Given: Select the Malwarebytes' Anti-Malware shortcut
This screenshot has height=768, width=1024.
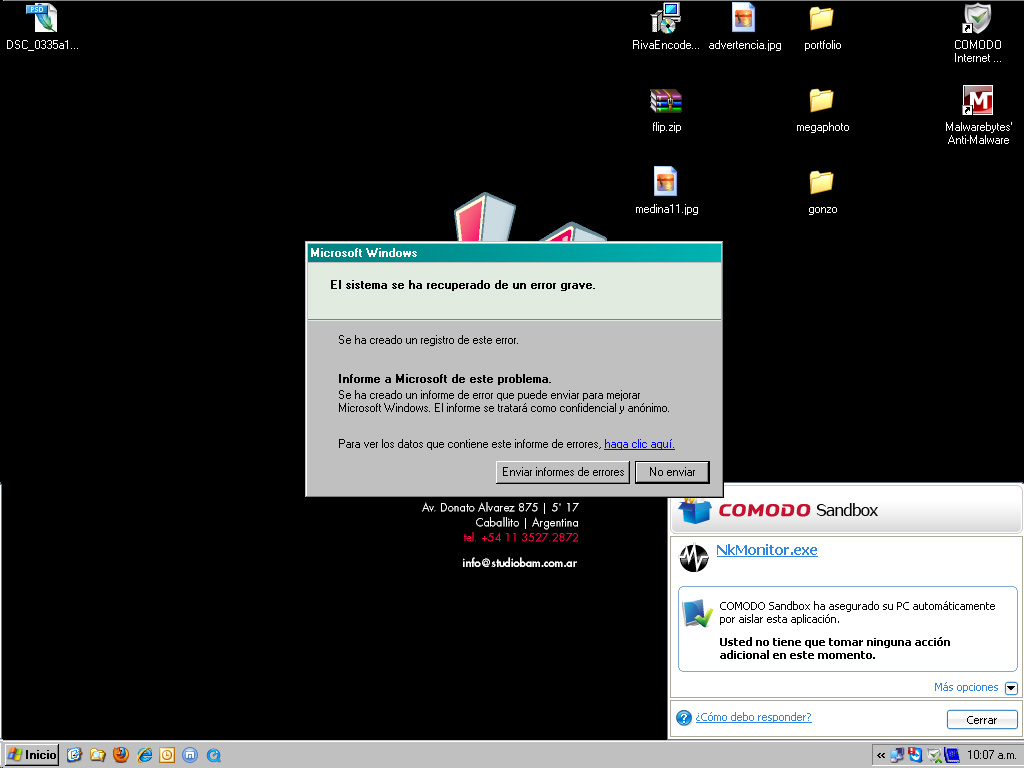Looking at the screenshot, I should [x=978, y=101].
